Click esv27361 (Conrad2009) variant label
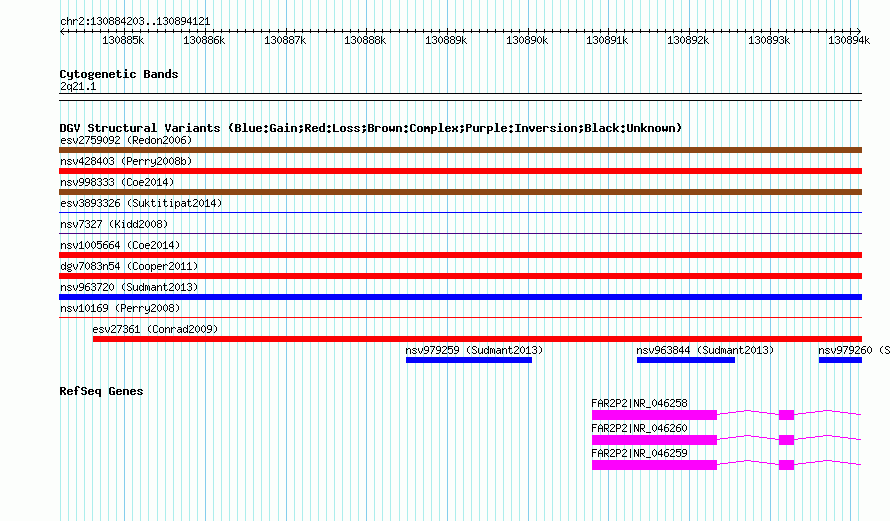 pyautogui.click(x=155, y=329)
